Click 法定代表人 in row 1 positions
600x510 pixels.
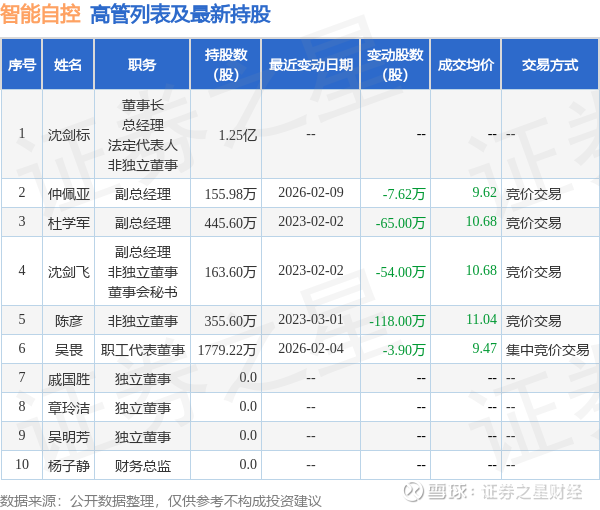point(142,145)
